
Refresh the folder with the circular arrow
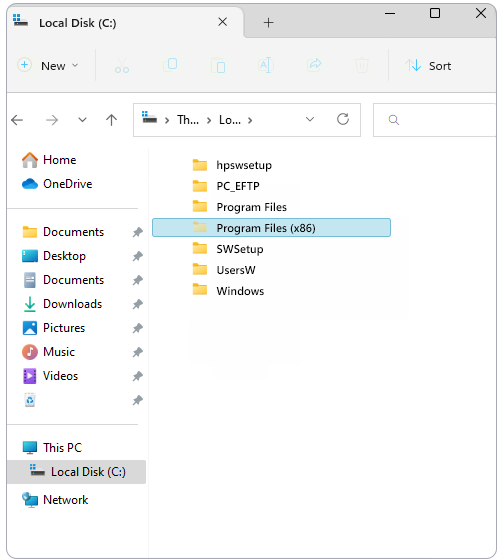coord(343,119)
